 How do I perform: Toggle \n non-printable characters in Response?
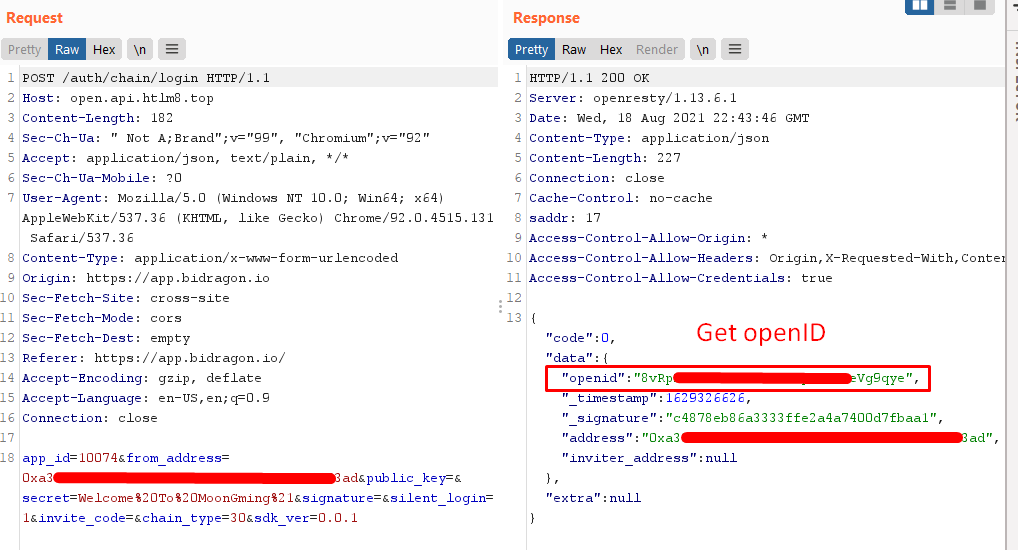(702, 49)
